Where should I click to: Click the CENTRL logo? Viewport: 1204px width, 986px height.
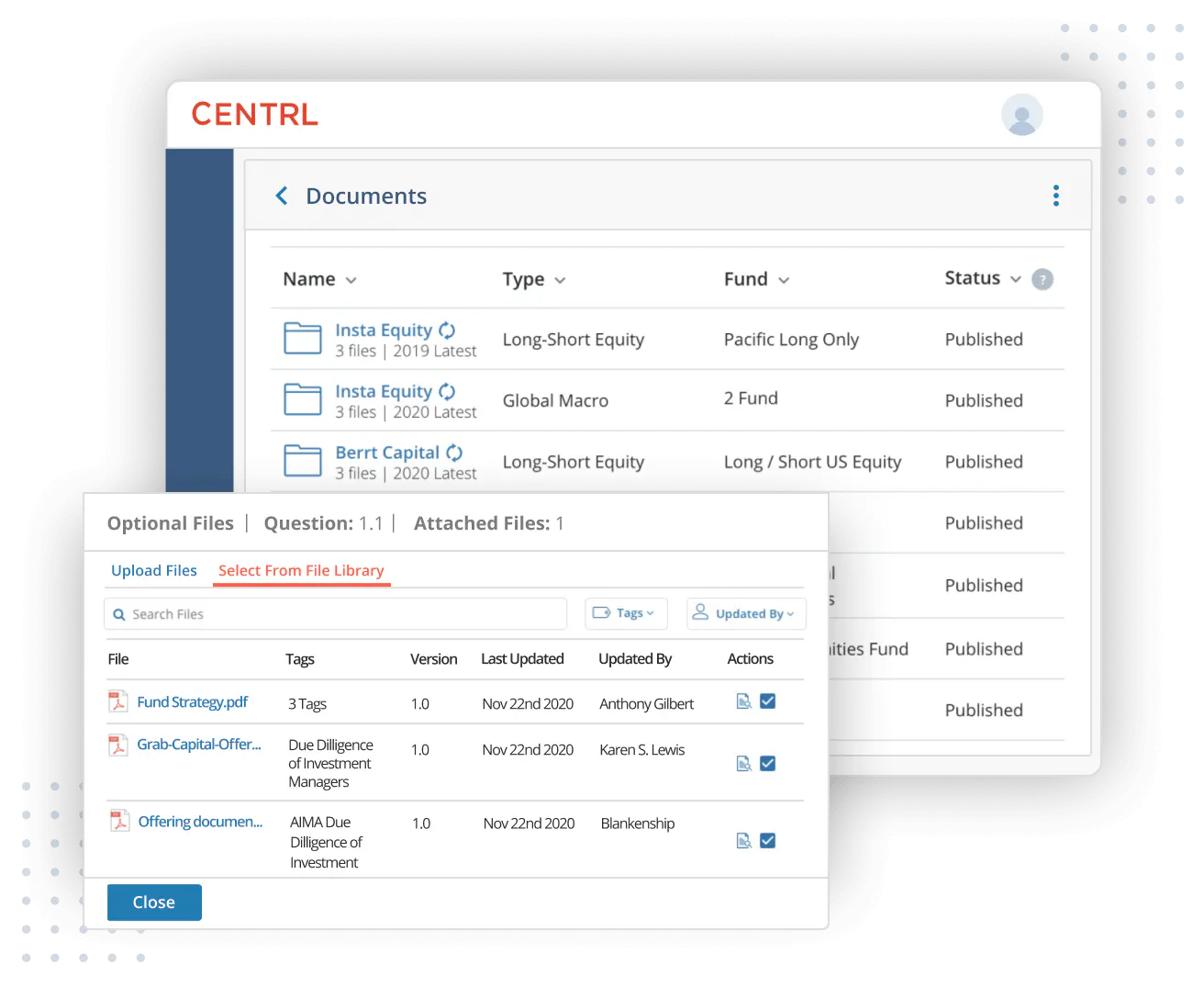(x=254, y=115)
